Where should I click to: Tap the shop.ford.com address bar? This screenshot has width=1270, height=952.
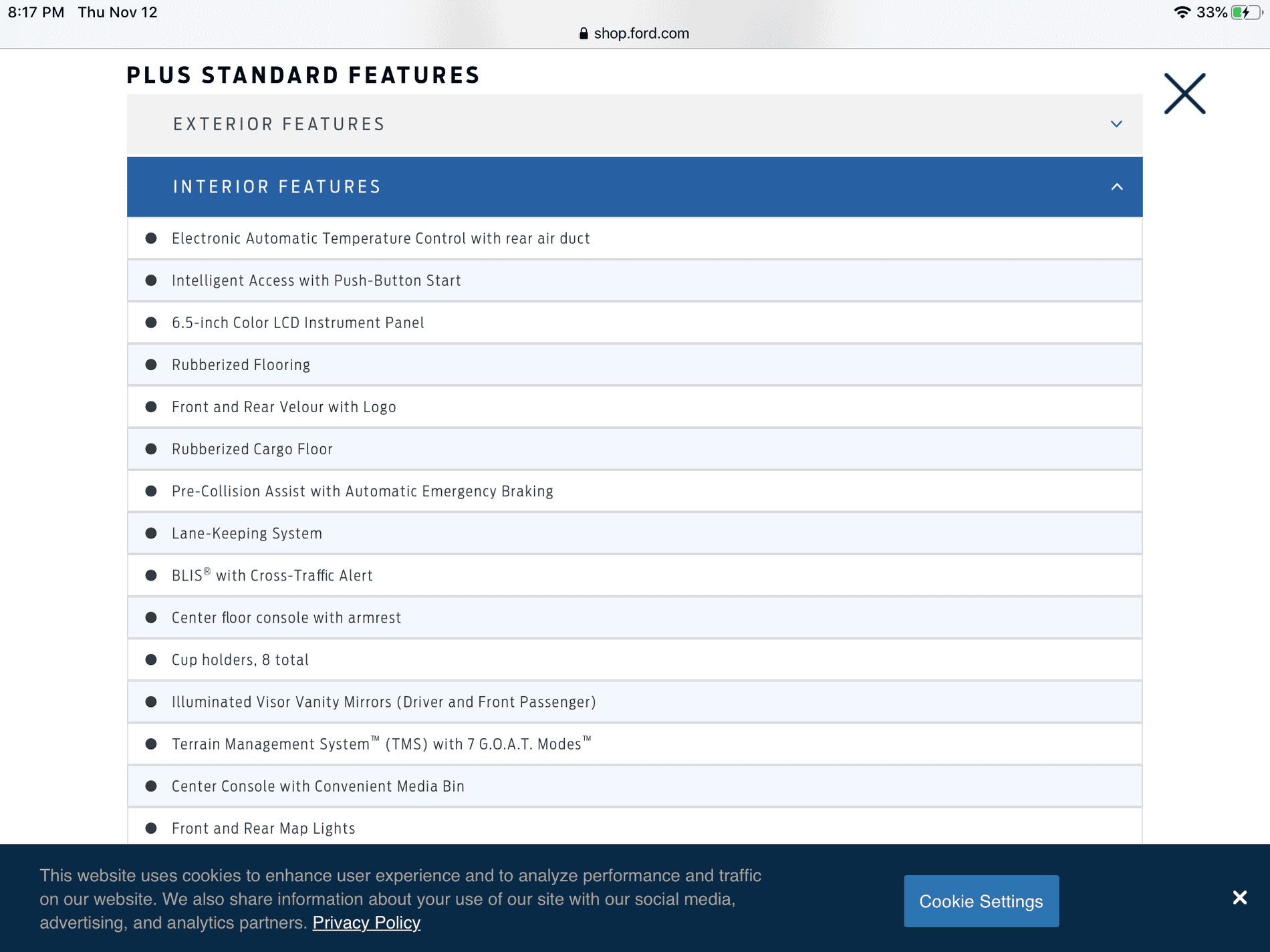point(640,33)
